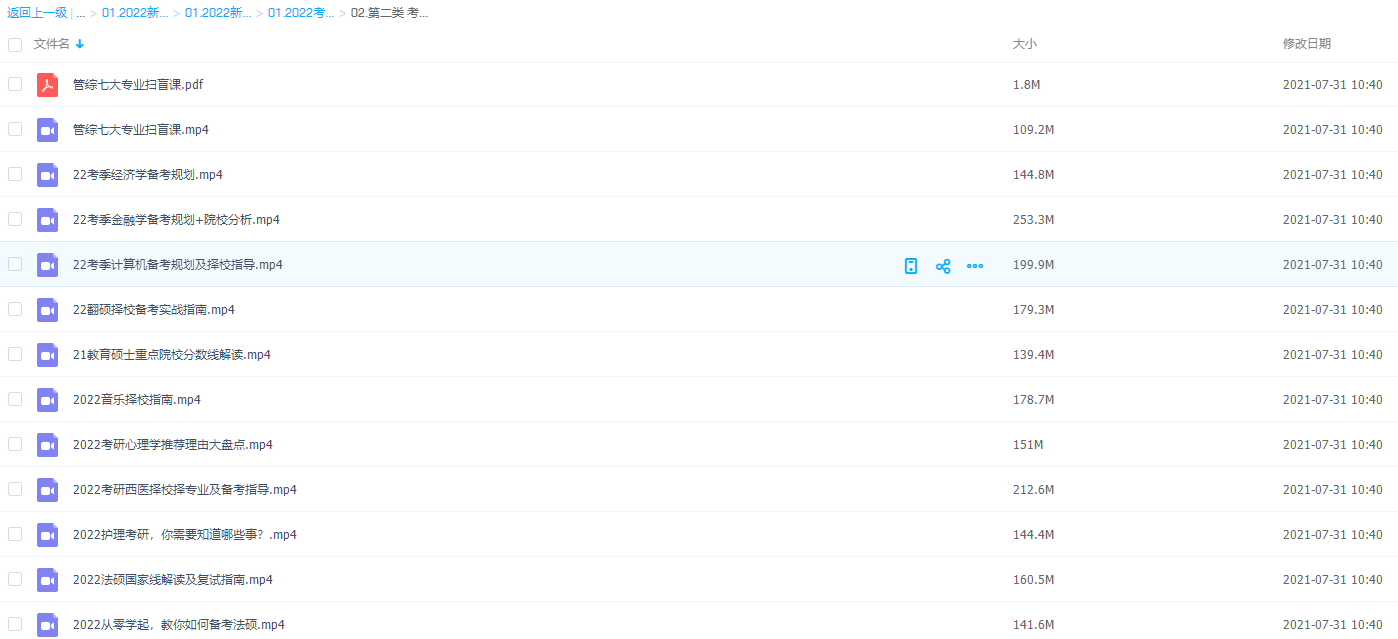Viewport: 1398px width, 639px height.
Task: Click the 大小 column header
Action: 1024,44
